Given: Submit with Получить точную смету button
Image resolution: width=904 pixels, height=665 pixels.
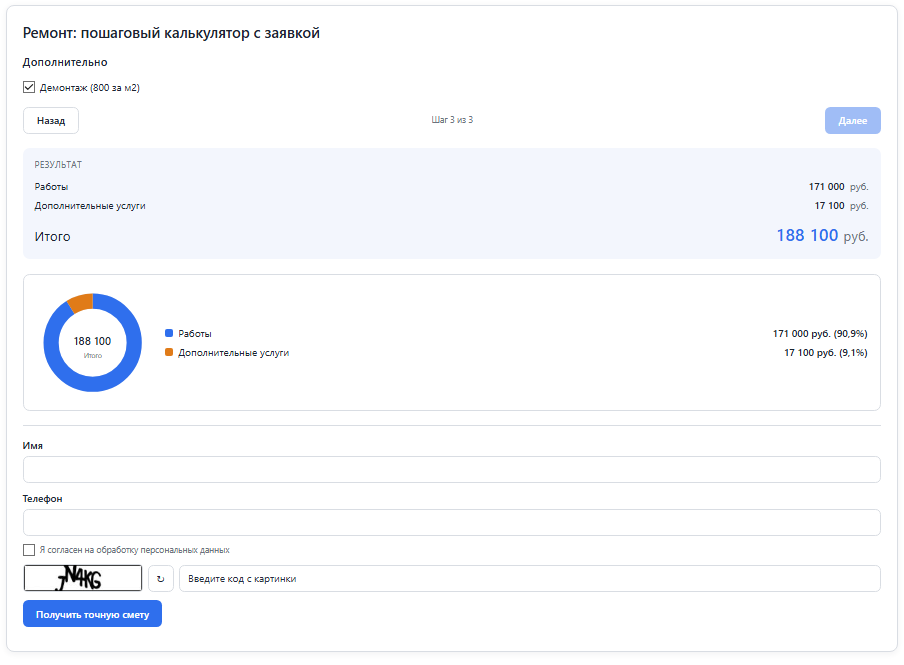Looking at the screenshot, I should pyautogui.click(x=92, y=614).
